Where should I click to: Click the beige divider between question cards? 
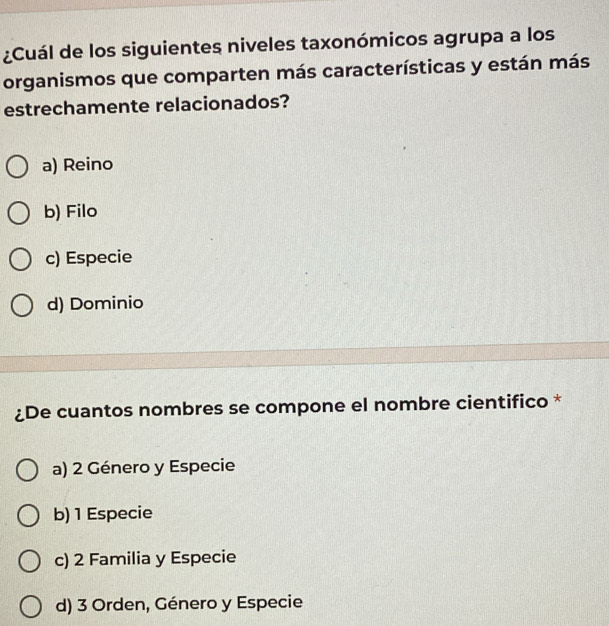304,357
